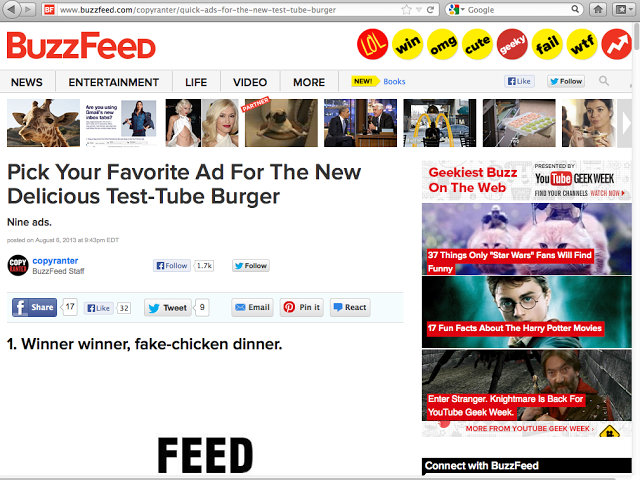This screenshot has width=640, height=480.
Task: Click the Pin it button
Action: (x=302, y=307)
